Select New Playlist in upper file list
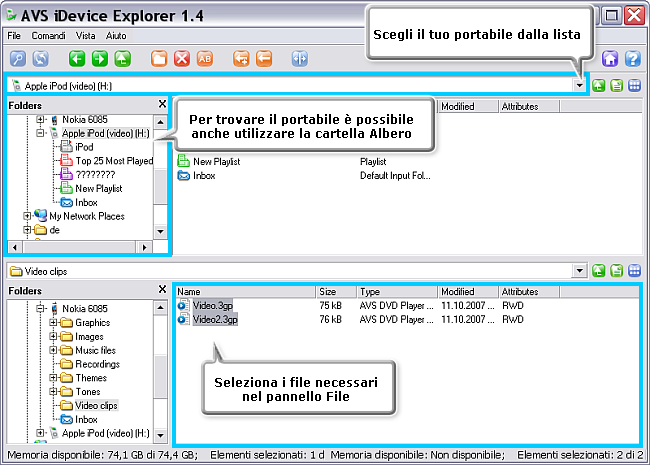 [216, 161]
